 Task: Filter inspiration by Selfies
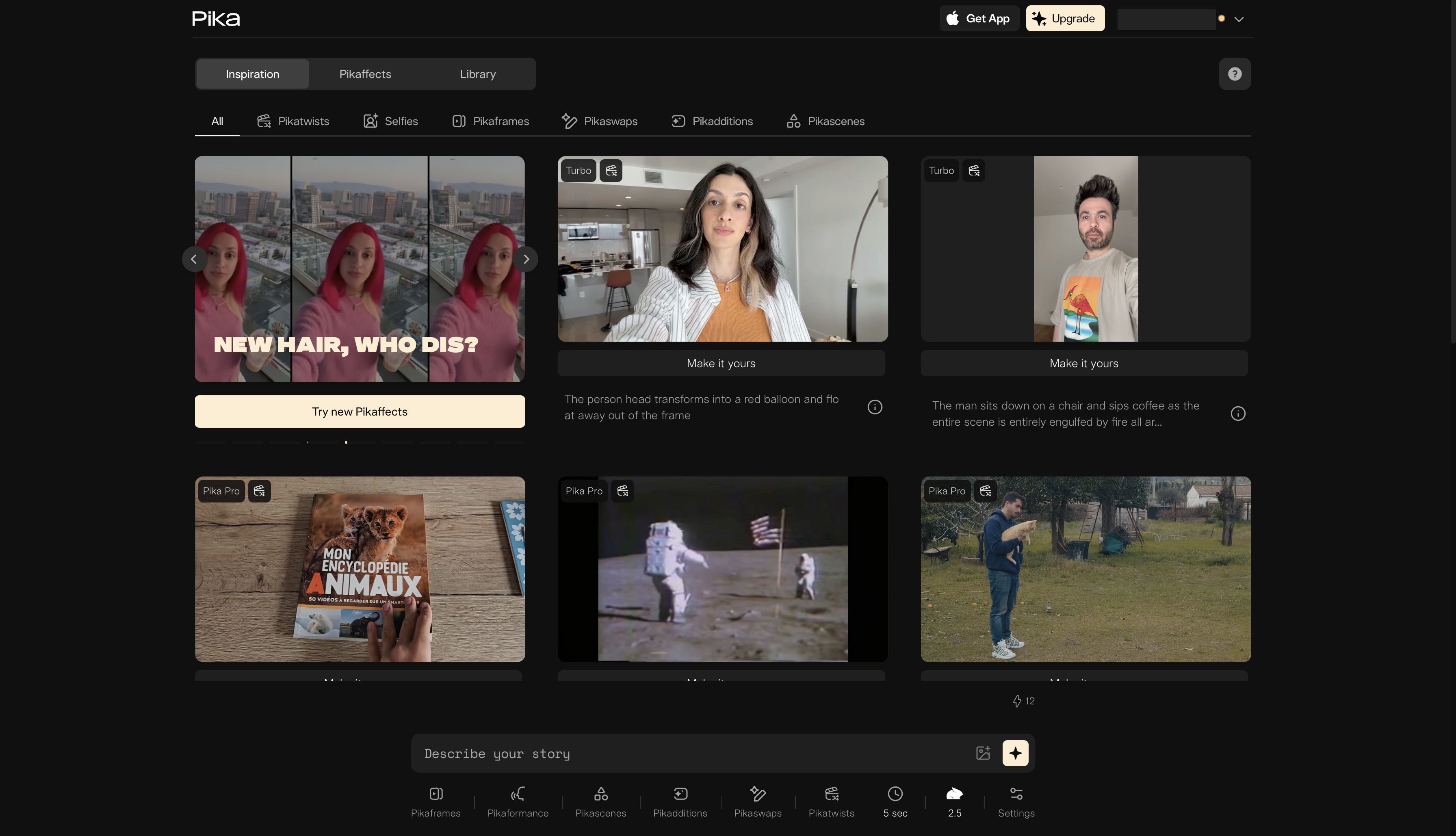coord(390,121)
